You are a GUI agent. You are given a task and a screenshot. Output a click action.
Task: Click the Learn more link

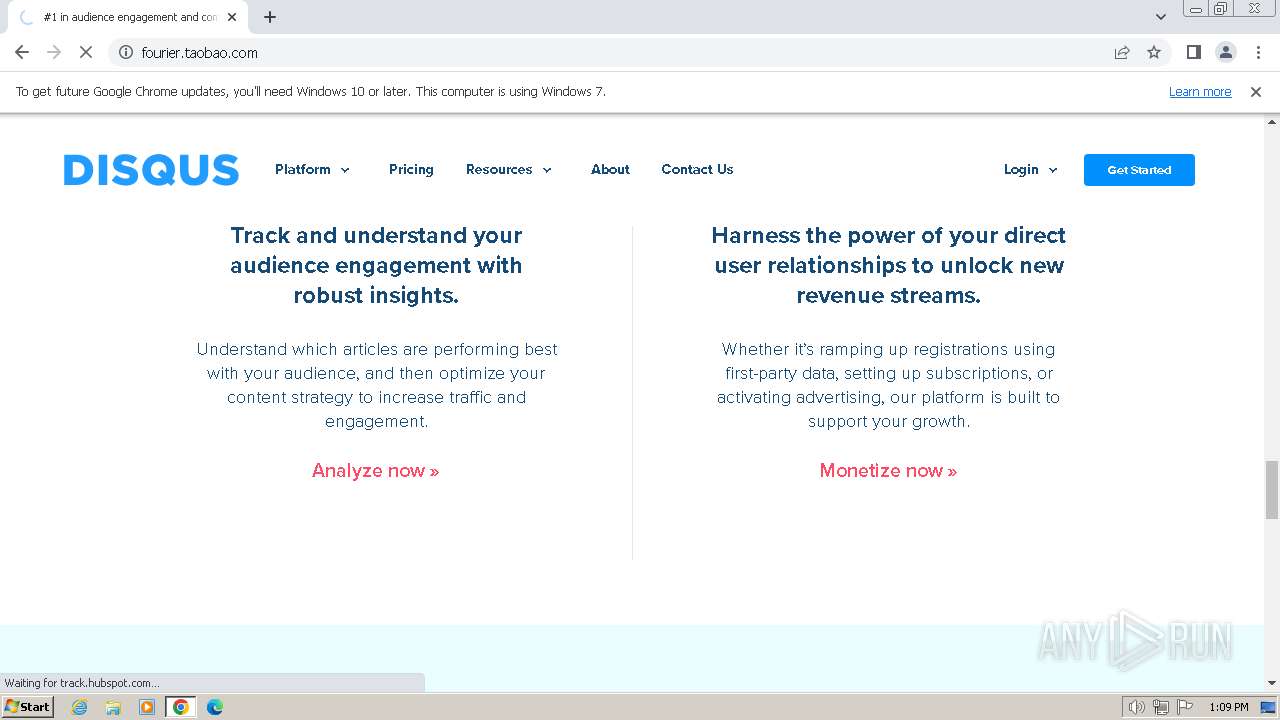(1200, 91)
